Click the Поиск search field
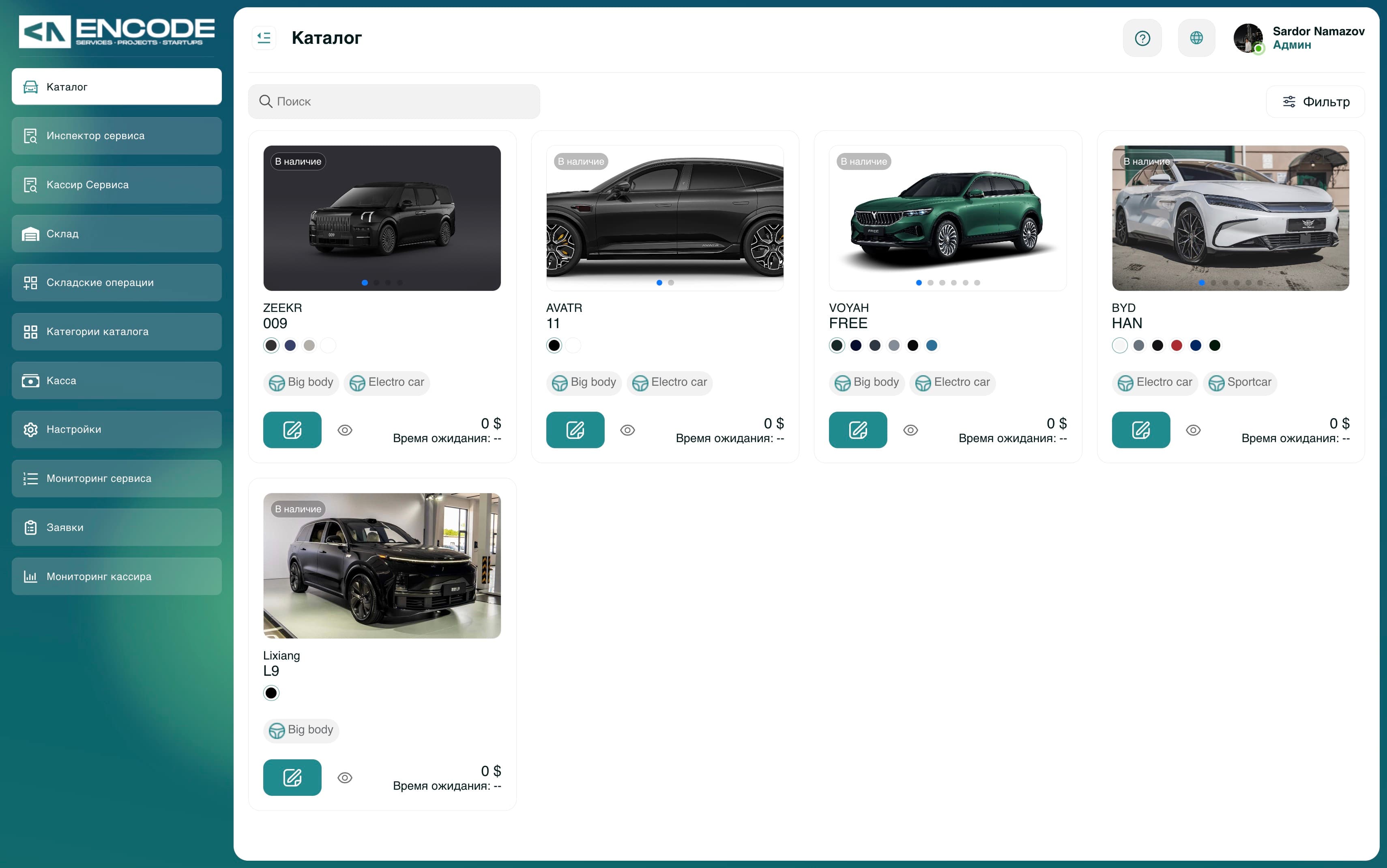Screen dimensions: 1387x868 point(394,102)
